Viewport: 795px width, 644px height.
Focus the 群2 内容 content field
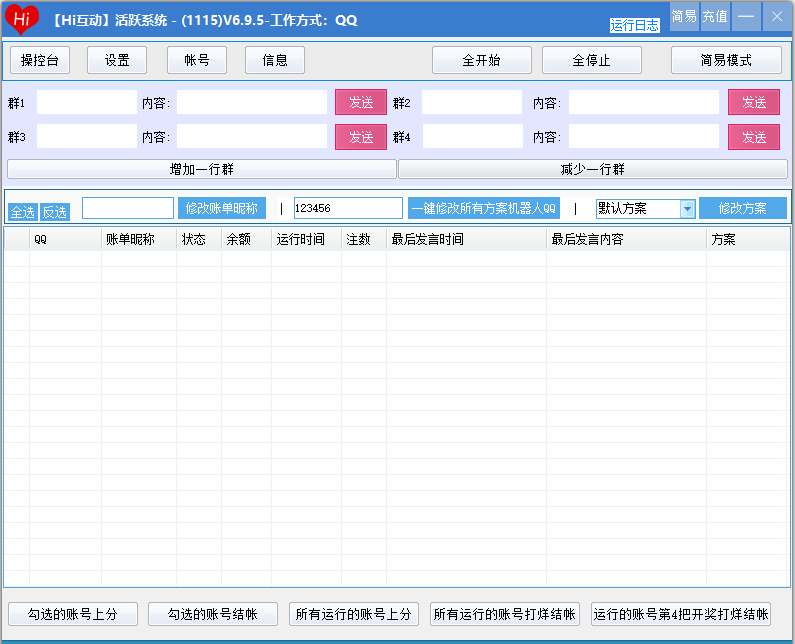point(644,102)
